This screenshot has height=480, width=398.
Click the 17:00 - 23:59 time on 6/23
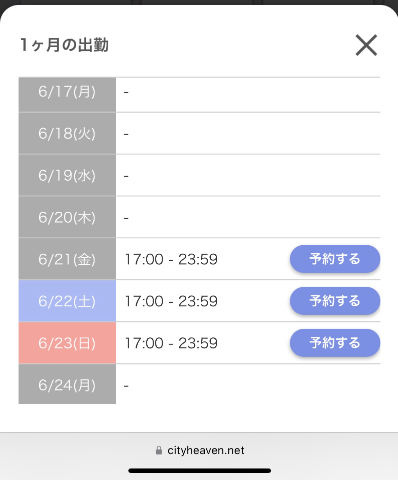coord(171,343)
